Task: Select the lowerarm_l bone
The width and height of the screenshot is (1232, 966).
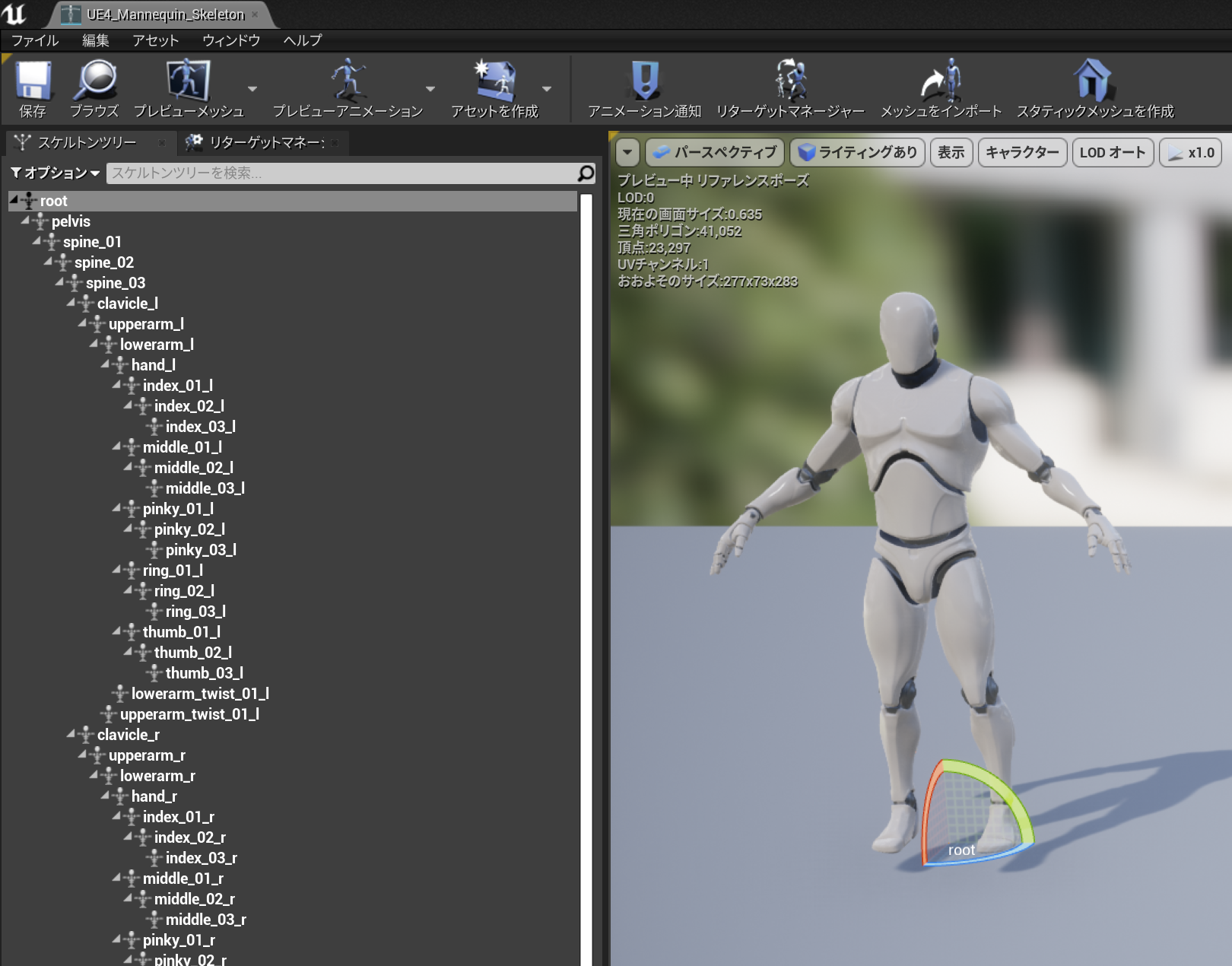Action: pos(157,345)
